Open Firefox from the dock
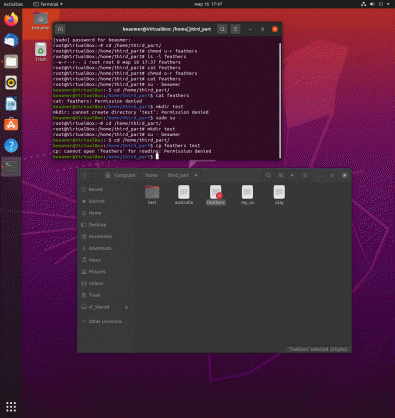Viewport: 395px width, 418px height. click(x=11, y=19)
